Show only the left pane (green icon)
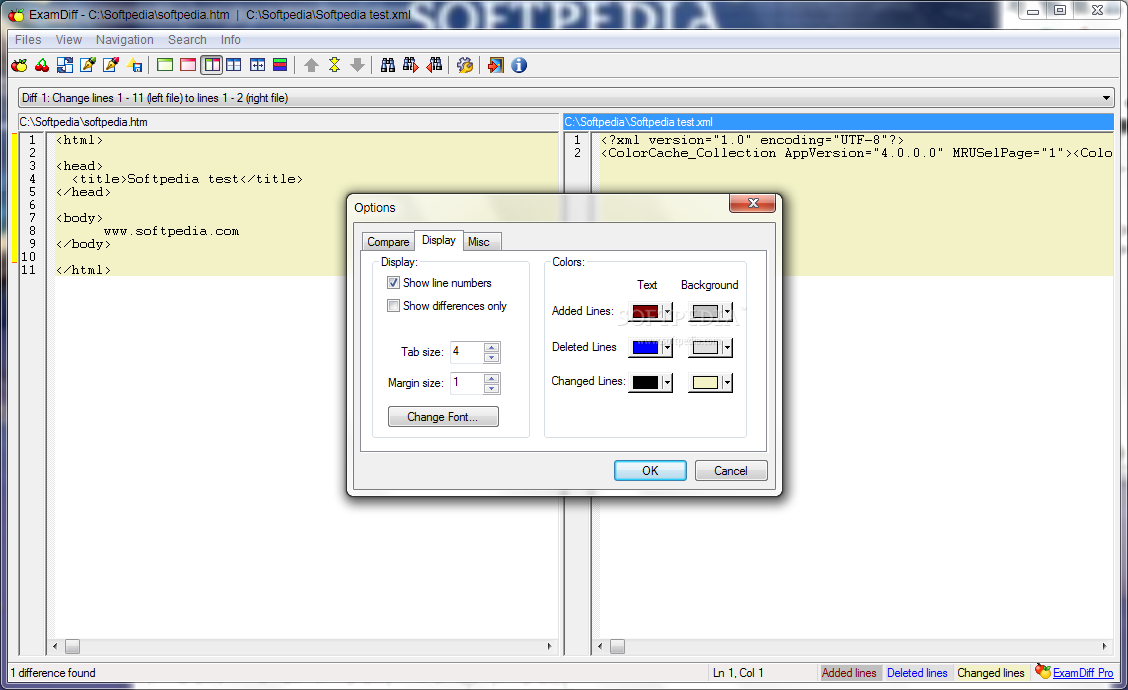 (x=165, y=65)
